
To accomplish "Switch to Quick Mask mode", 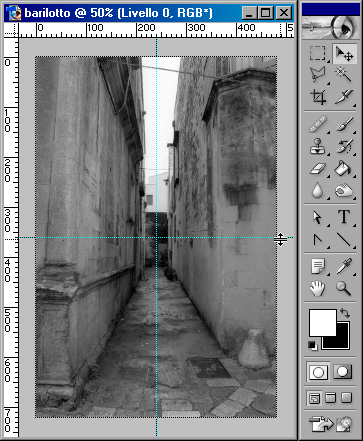I will pyautogui.click(x=343, y=372).
